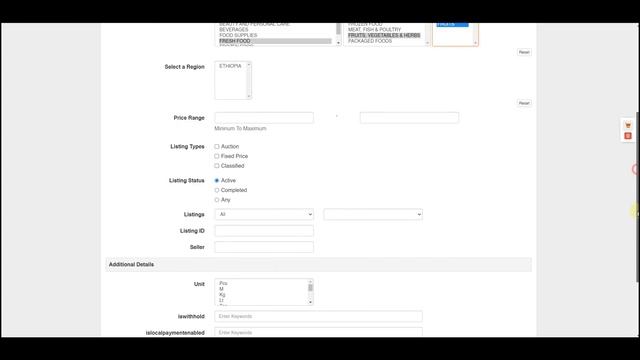
Task: Click the region list scroll up arrow
Action: (x=249, y=65)
